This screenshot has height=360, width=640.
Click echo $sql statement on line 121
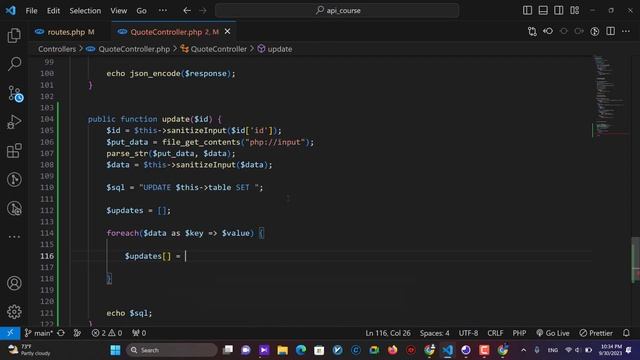point(129,313)
